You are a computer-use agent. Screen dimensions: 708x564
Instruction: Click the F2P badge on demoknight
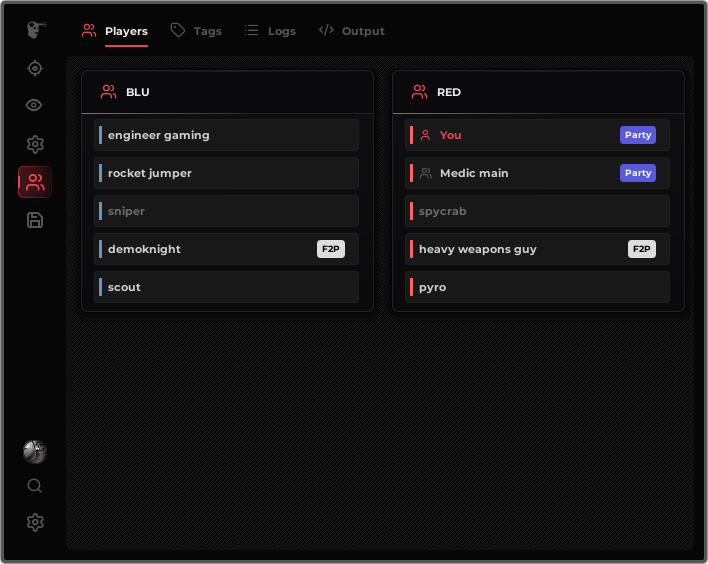(331, 249)
